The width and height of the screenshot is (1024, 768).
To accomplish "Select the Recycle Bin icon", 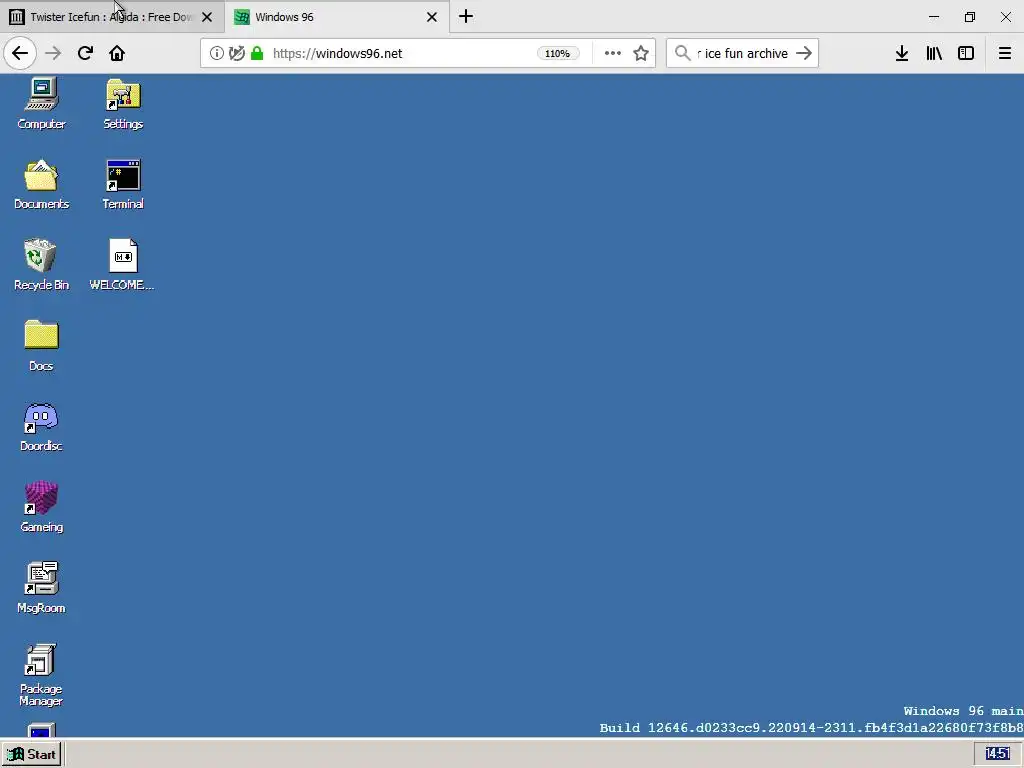I will coord(41,264).
